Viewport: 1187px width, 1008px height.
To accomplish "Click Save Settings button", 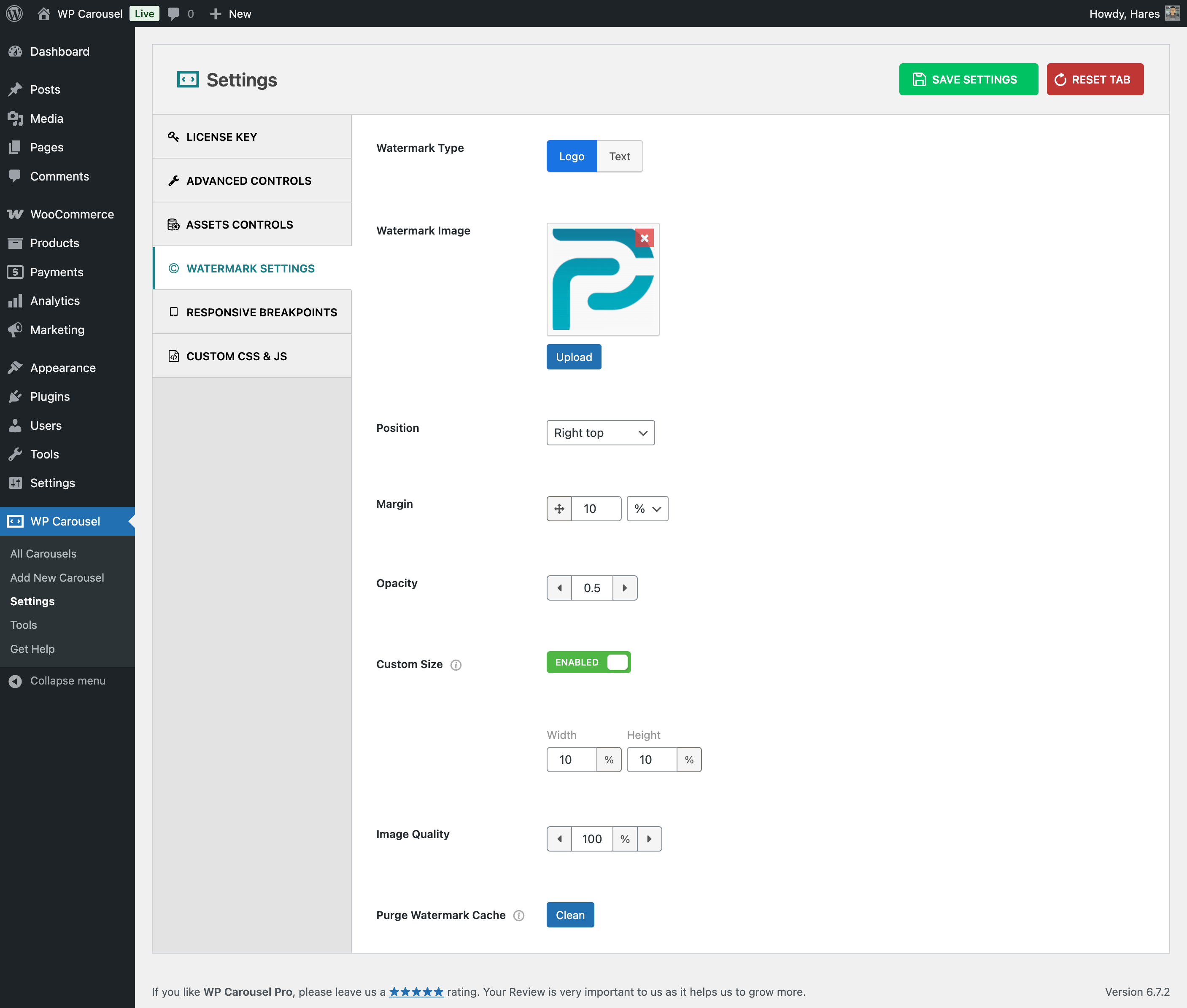I will tap(968, 79).
